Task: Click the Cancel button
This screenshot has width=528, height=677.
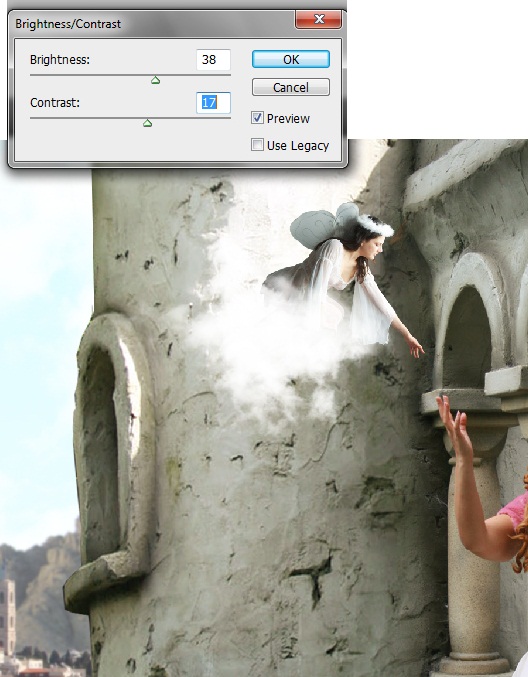Action: tap(291, 87)
